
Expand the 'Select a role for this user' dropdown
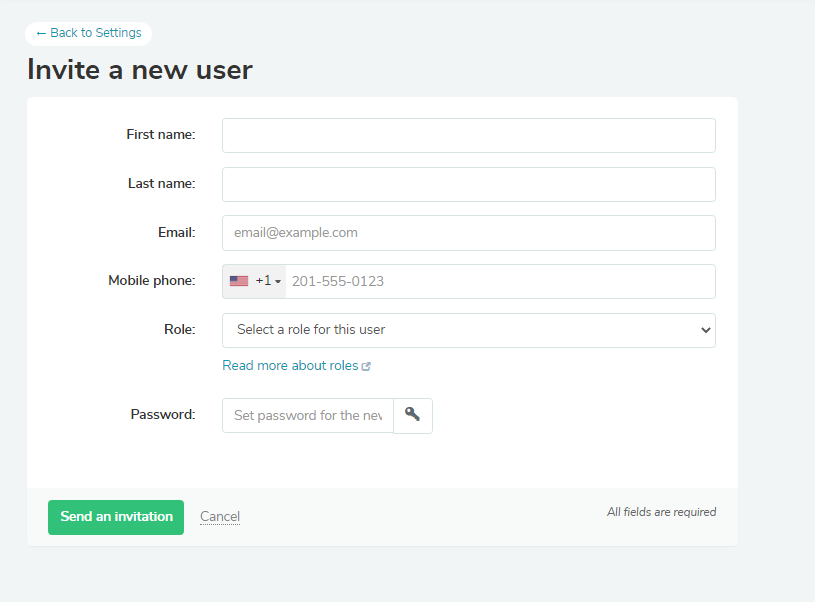pyautogui.click(x=468, y=330)
